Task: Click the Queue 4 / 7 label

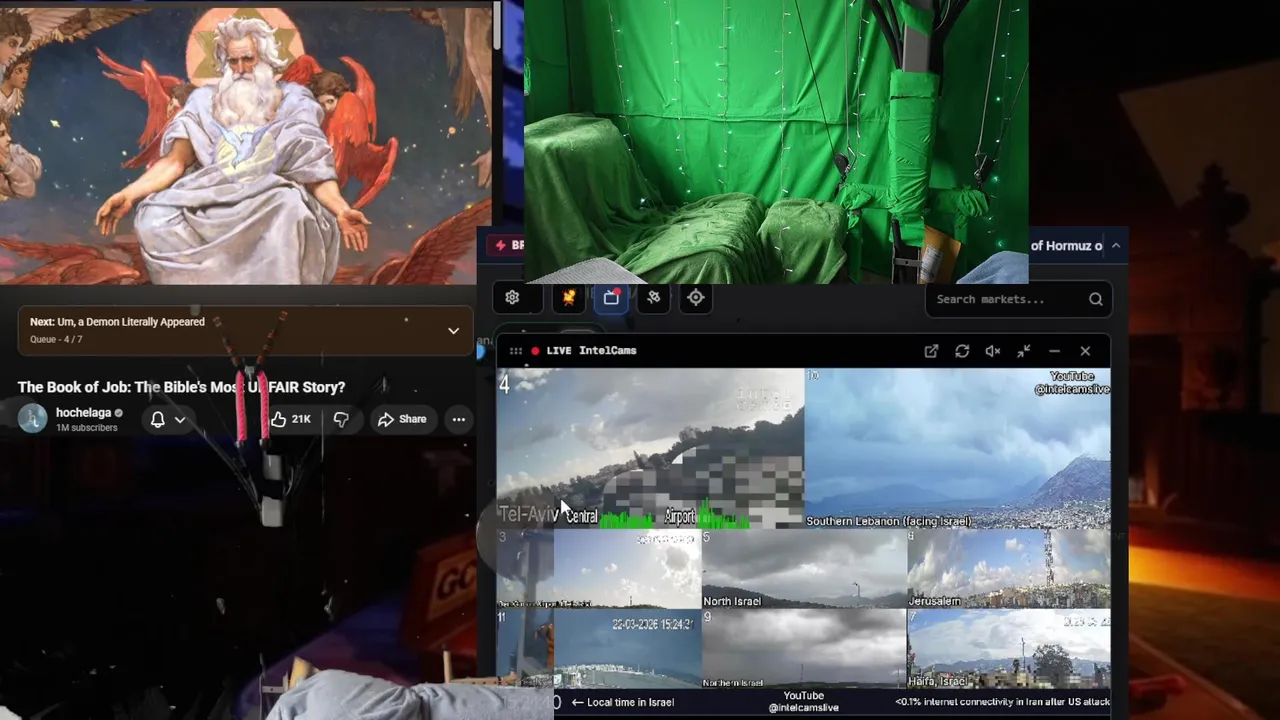Action: click(56, 340)
